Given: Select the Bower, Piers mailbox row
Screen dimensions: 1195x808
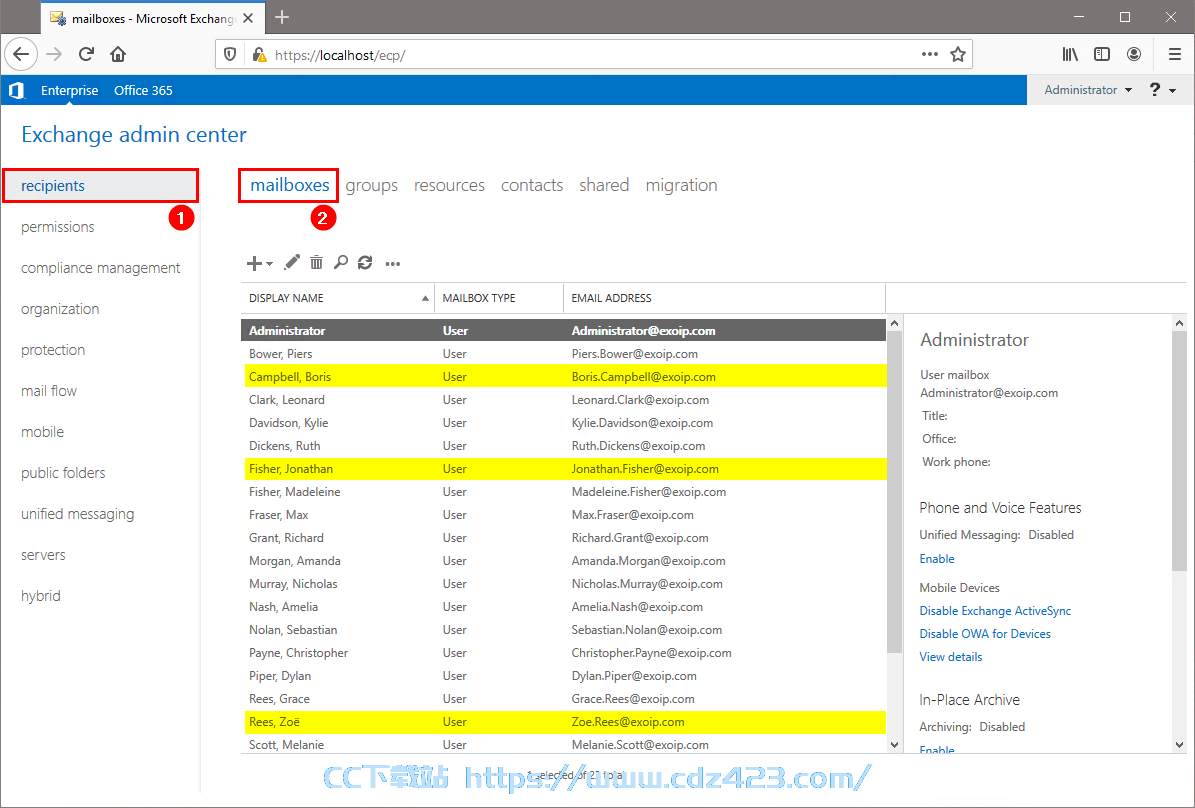Looking at the screenshot, I should click(x=563, y=354).
